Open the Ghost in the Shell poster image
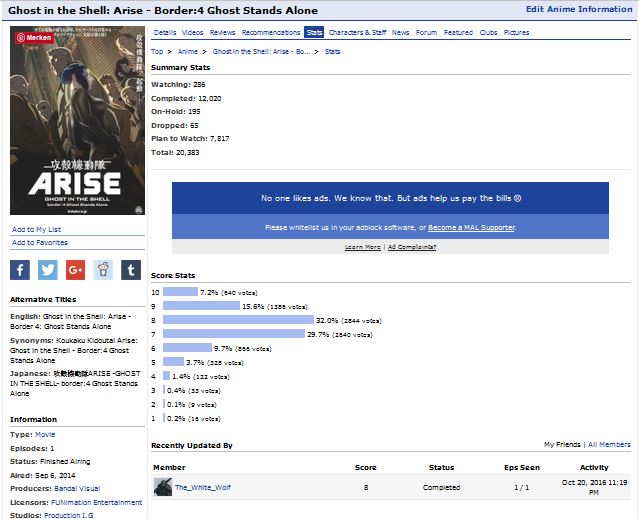This screenshot has height=519, width=639. point(77,120)
